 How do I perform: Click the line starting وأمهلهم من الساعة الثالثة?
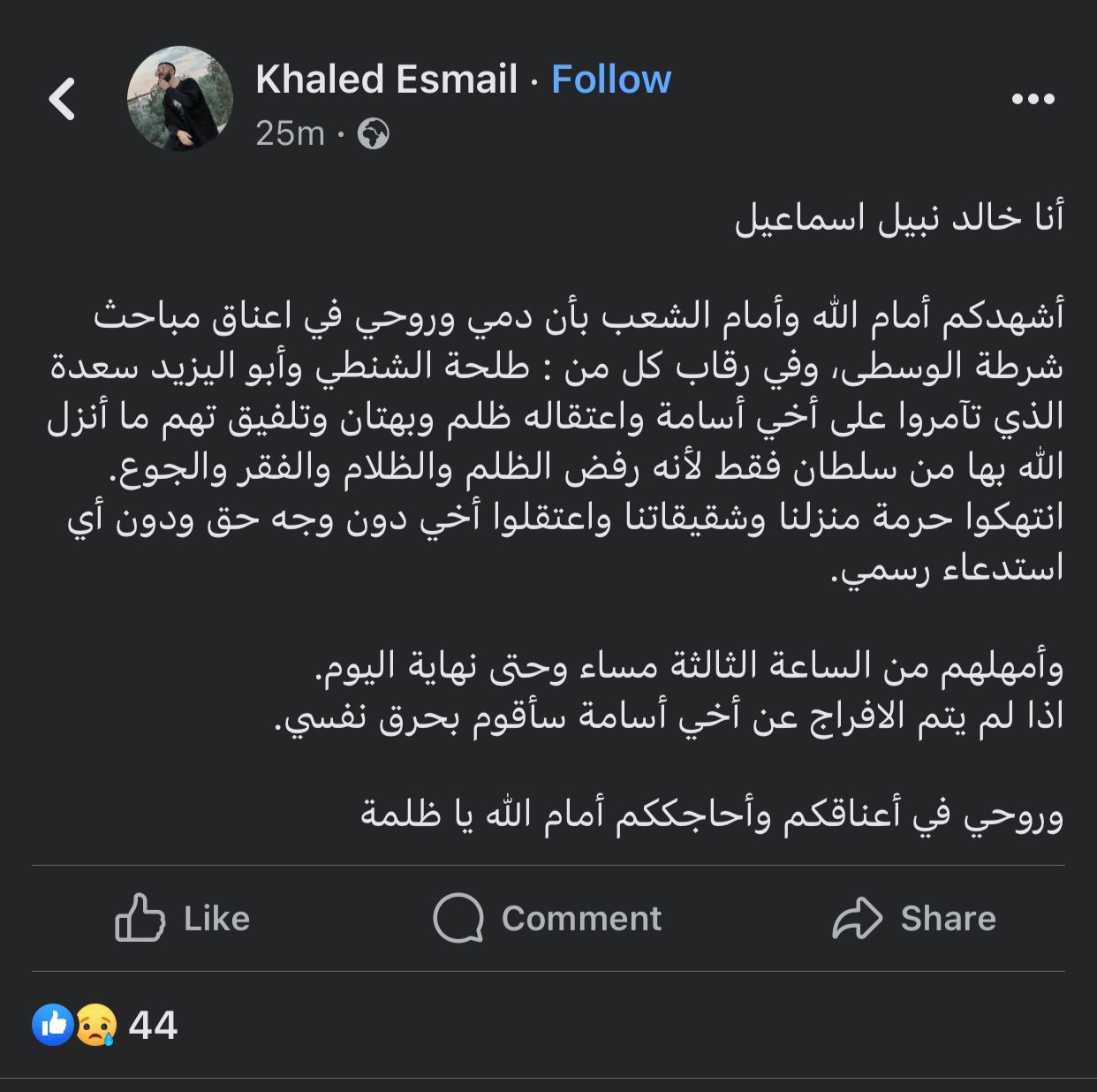(x=689, y=666)
